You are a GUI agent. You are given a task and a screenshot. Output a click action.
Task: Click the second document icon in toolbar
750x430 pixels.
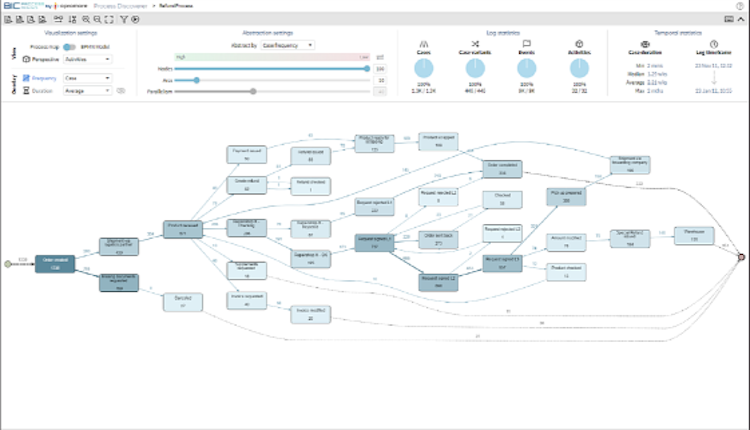coord(20,20)
